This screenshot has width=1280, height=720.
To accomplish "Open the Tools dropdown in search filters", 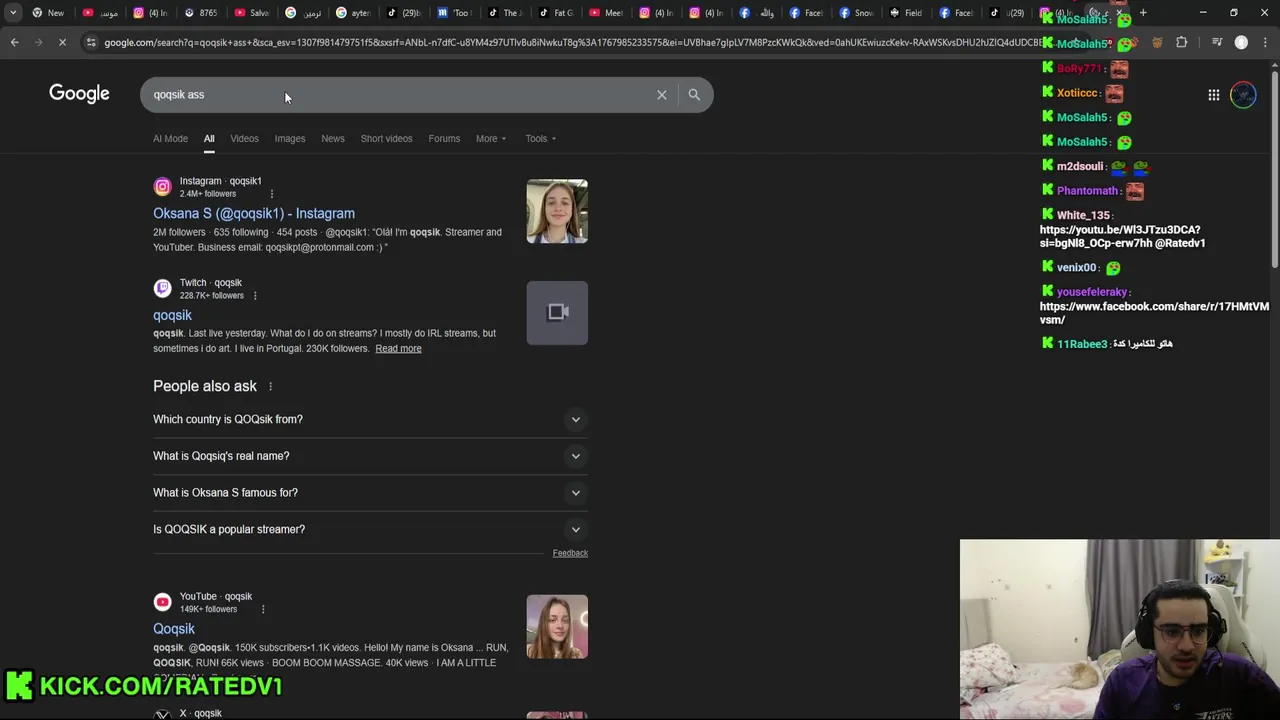I will coord(541,139).
